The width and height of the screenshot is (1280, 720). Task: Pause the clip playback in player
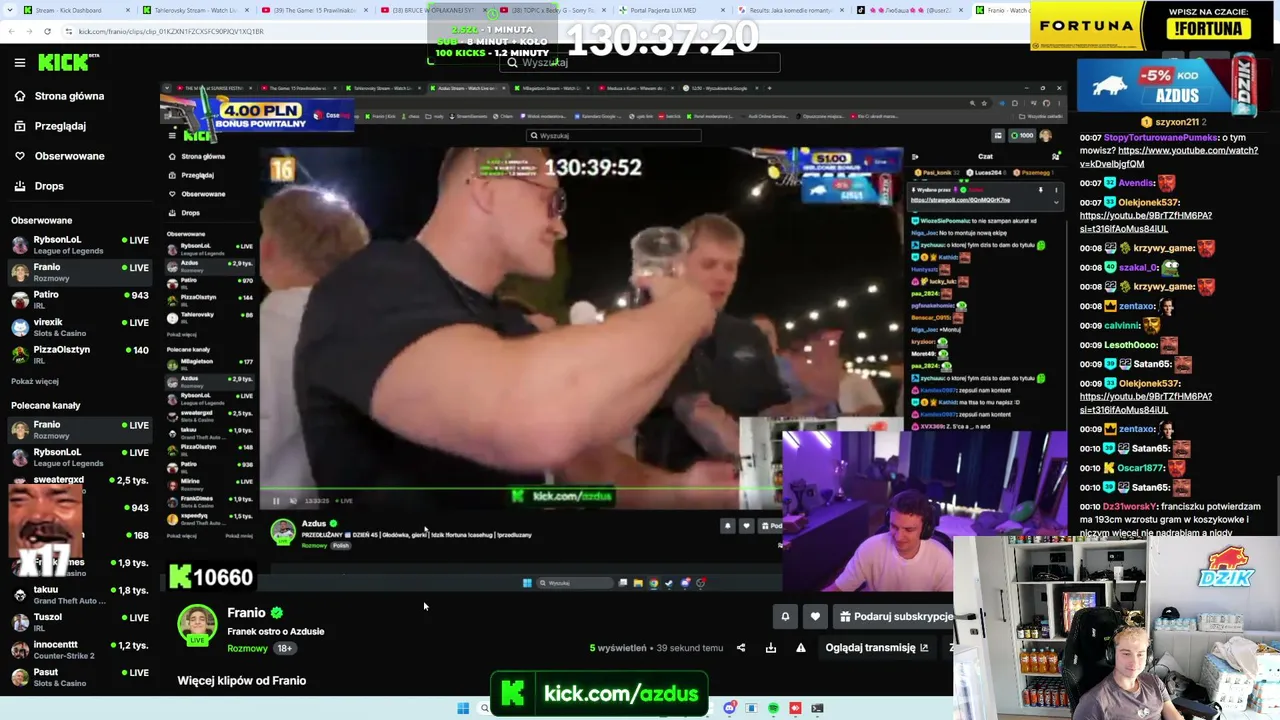pyautogui.click(x=276, y=501)
